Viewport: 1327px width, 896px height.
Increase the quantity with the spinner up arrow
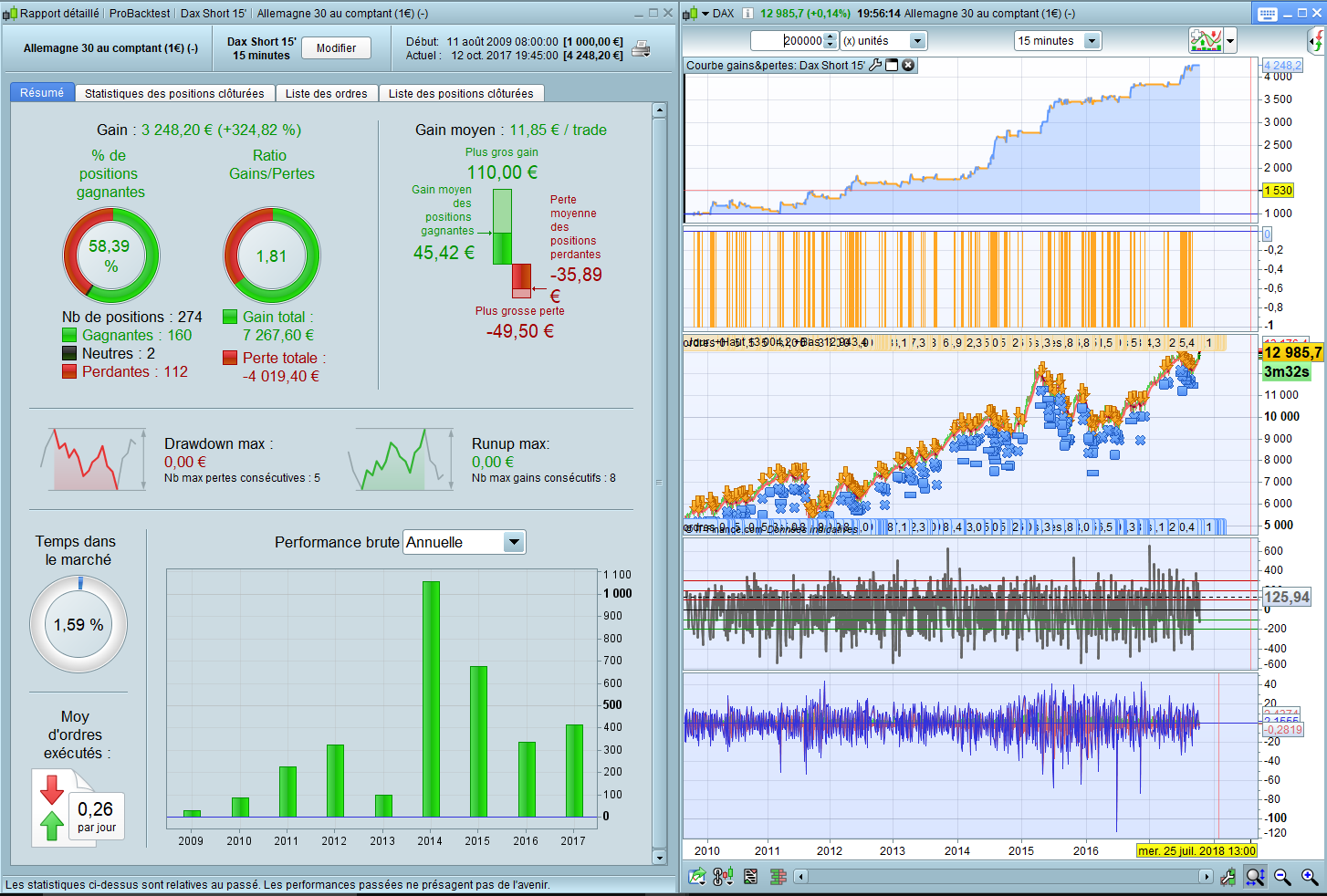tap(830, 36)
